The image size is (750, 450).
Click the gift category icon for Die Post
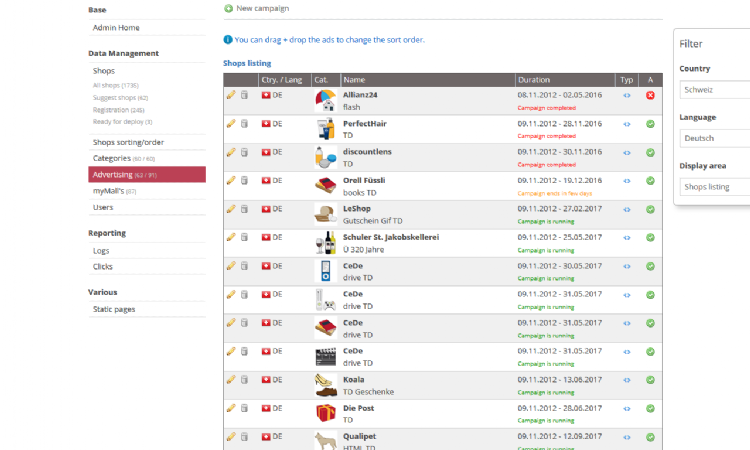(x=325, y=413)
